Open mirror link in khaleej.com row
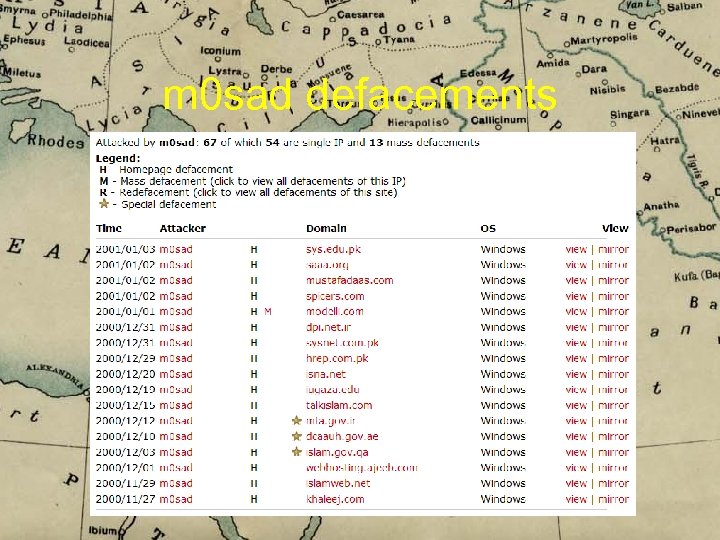 coord(613,499)
